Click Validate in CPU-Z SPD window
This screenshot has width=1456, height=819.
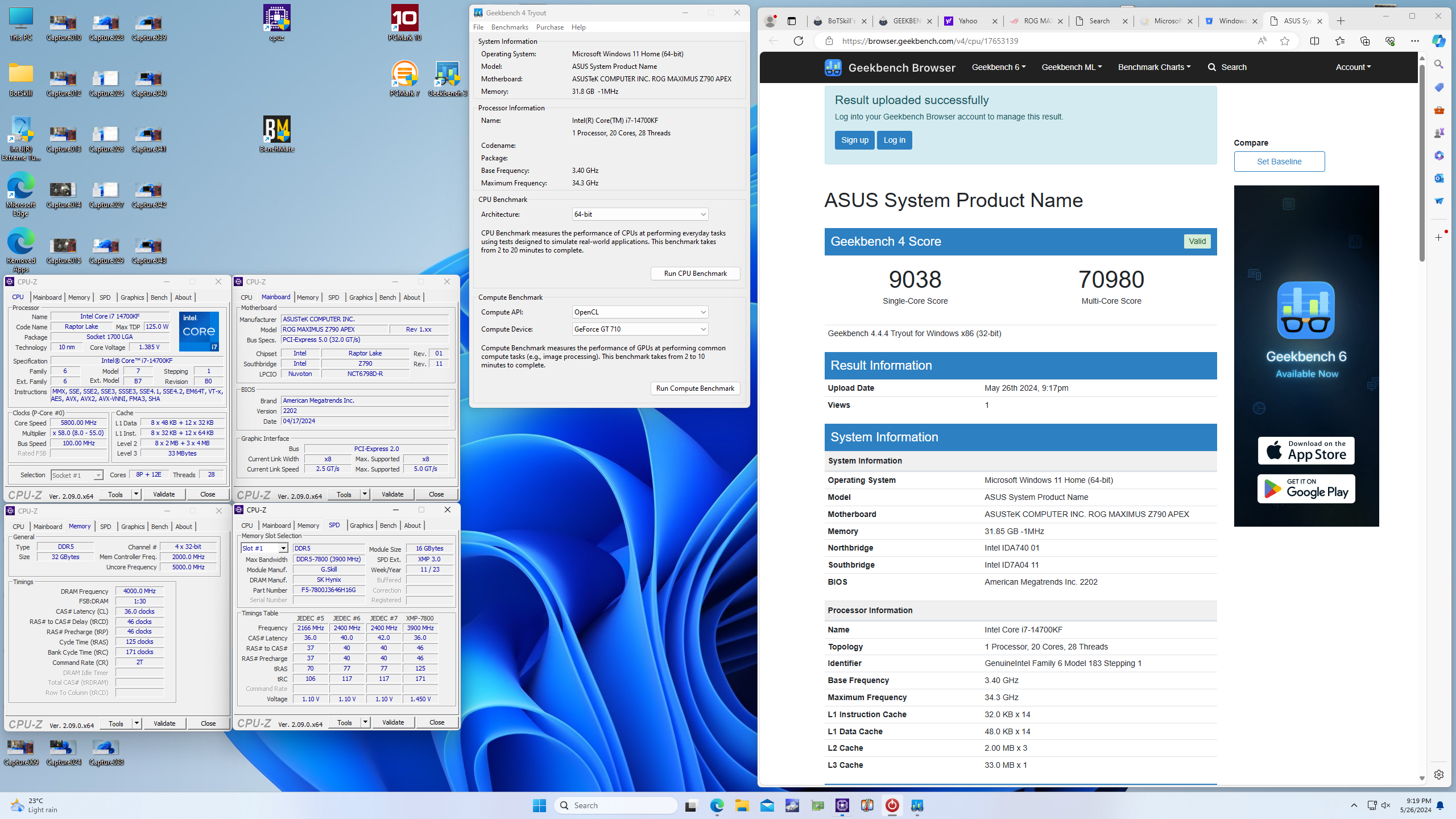pyautogui.click(x=392, y=722)
